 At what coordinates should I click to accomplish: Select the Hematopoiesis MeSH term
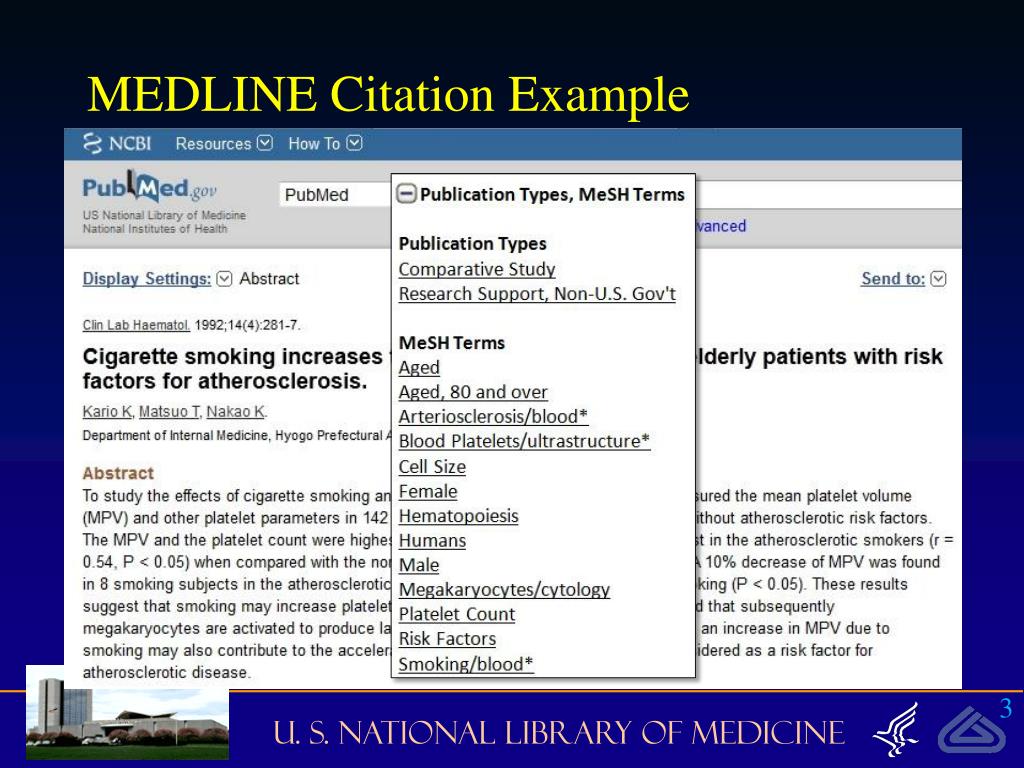(x=458, y=516)
